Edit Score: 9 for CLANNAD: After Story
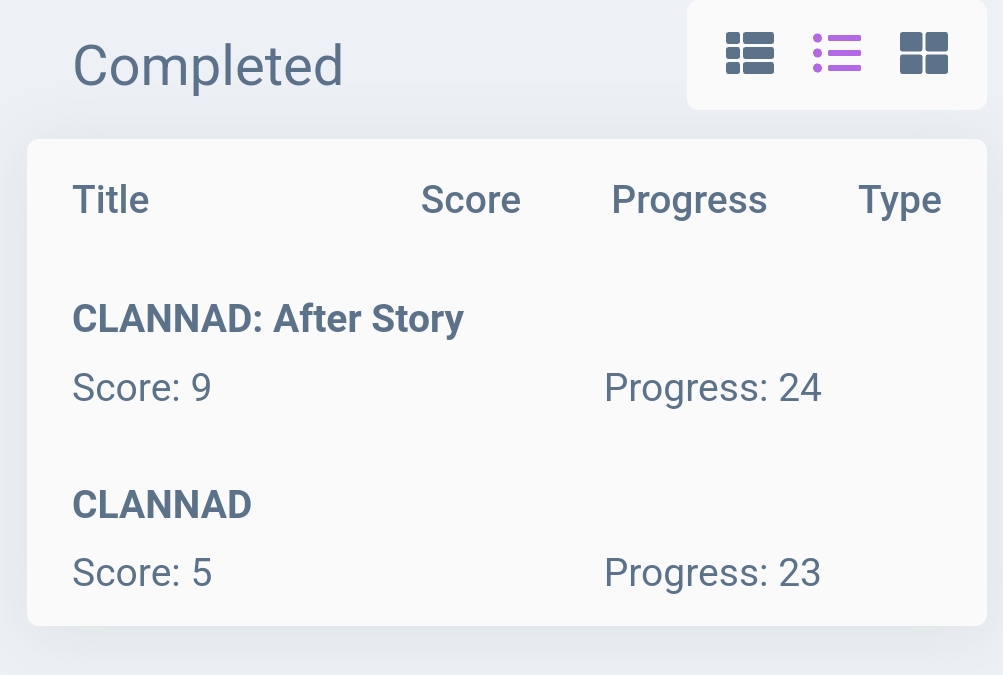This screenshot has height=675, width=1003. 142,388
